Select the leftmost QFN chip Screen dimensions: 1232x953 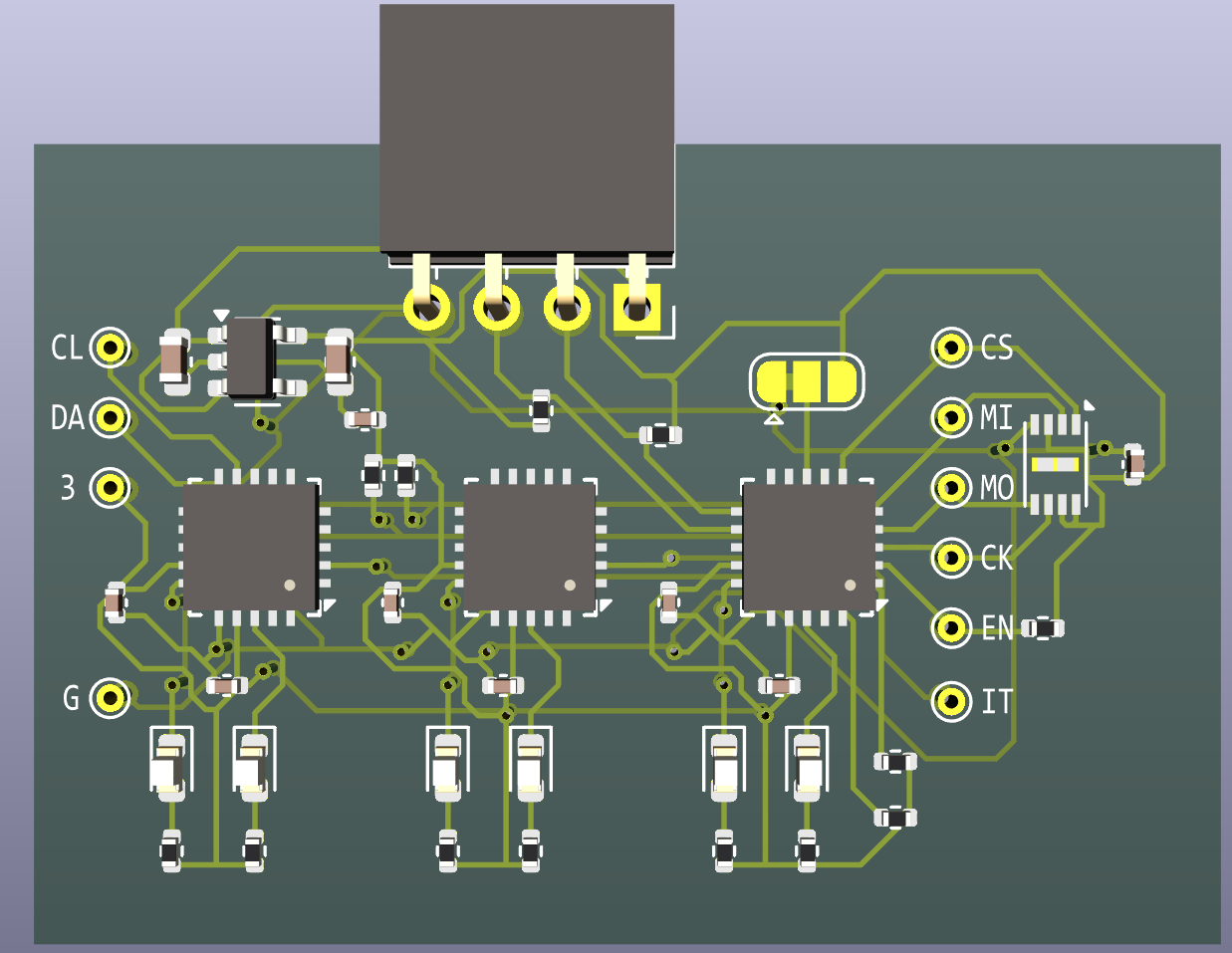(251, 548)
